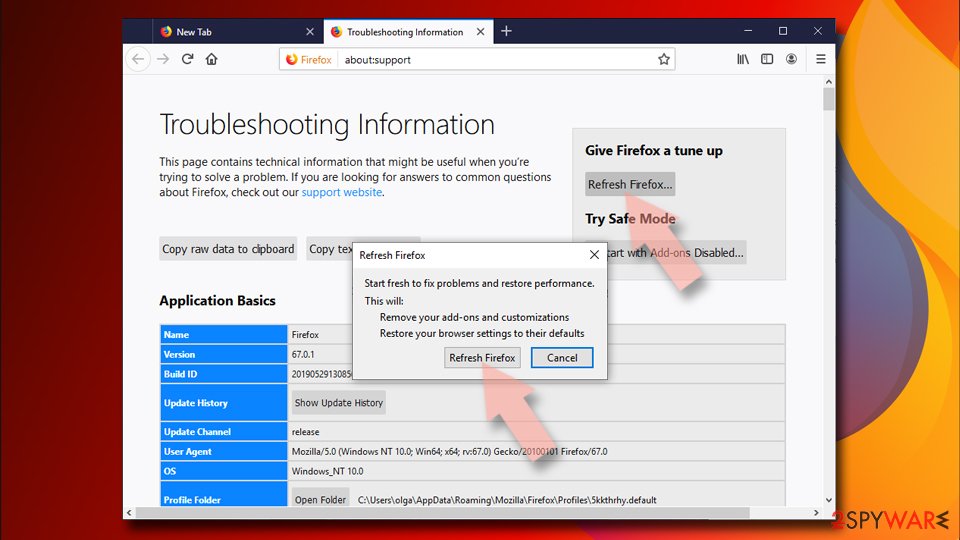Click the forward navigation arrow
The width and height of the screenshot is (960, 540).
click(x=163, y=59)
